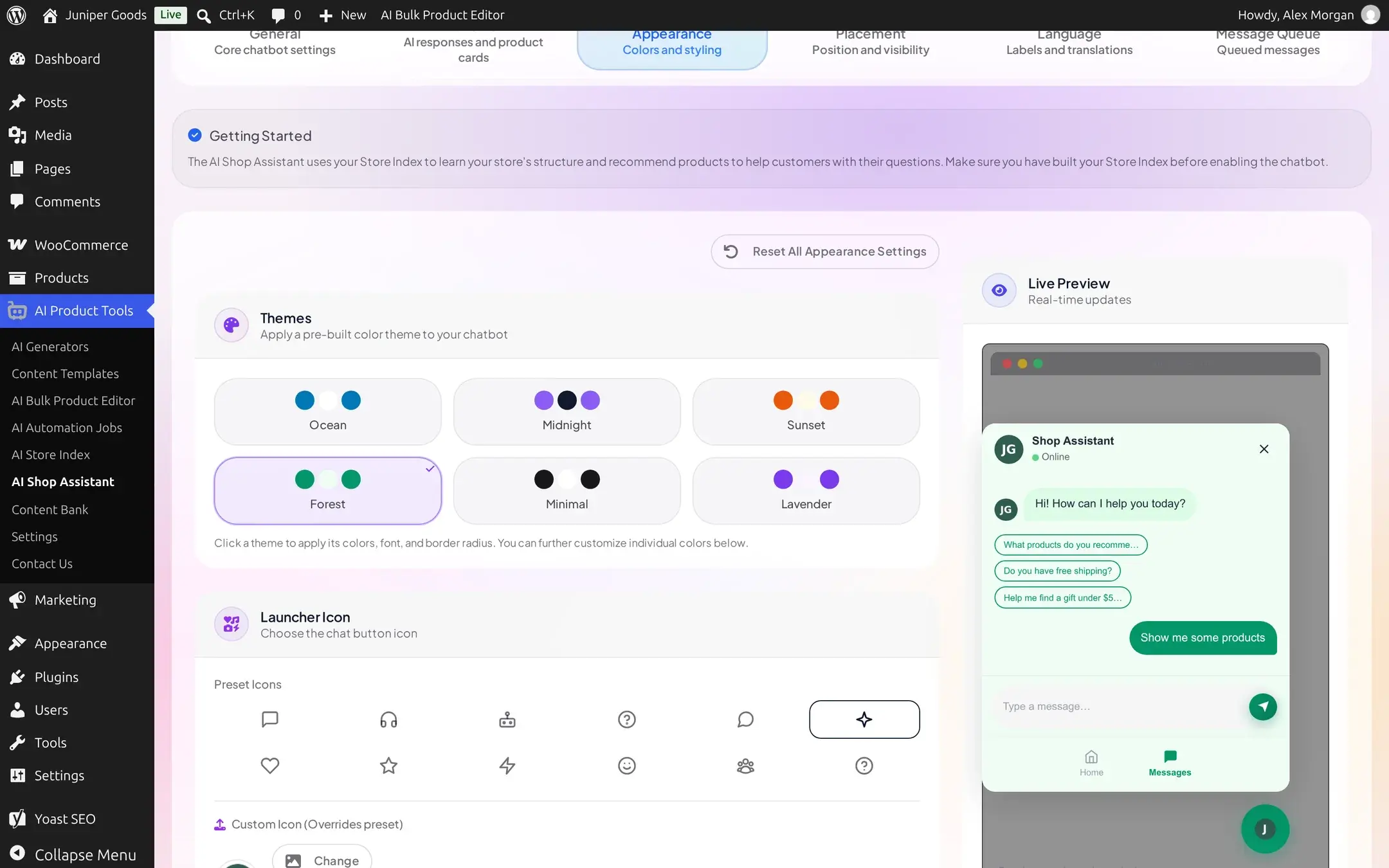Open the Messages tab in chat preview
Image resolution: width=1389 pixels, height=868 pixels.
(1170, 763)
